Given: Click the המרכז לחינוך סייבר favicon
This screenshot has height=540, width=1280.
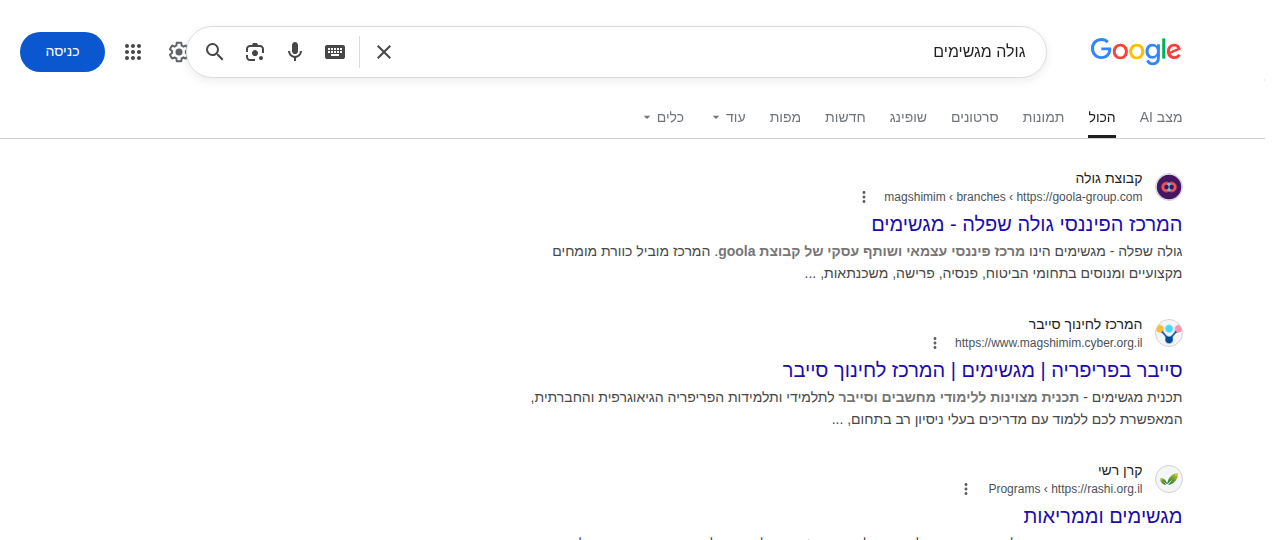Looking at the screenshot, I should [1169, 333].
